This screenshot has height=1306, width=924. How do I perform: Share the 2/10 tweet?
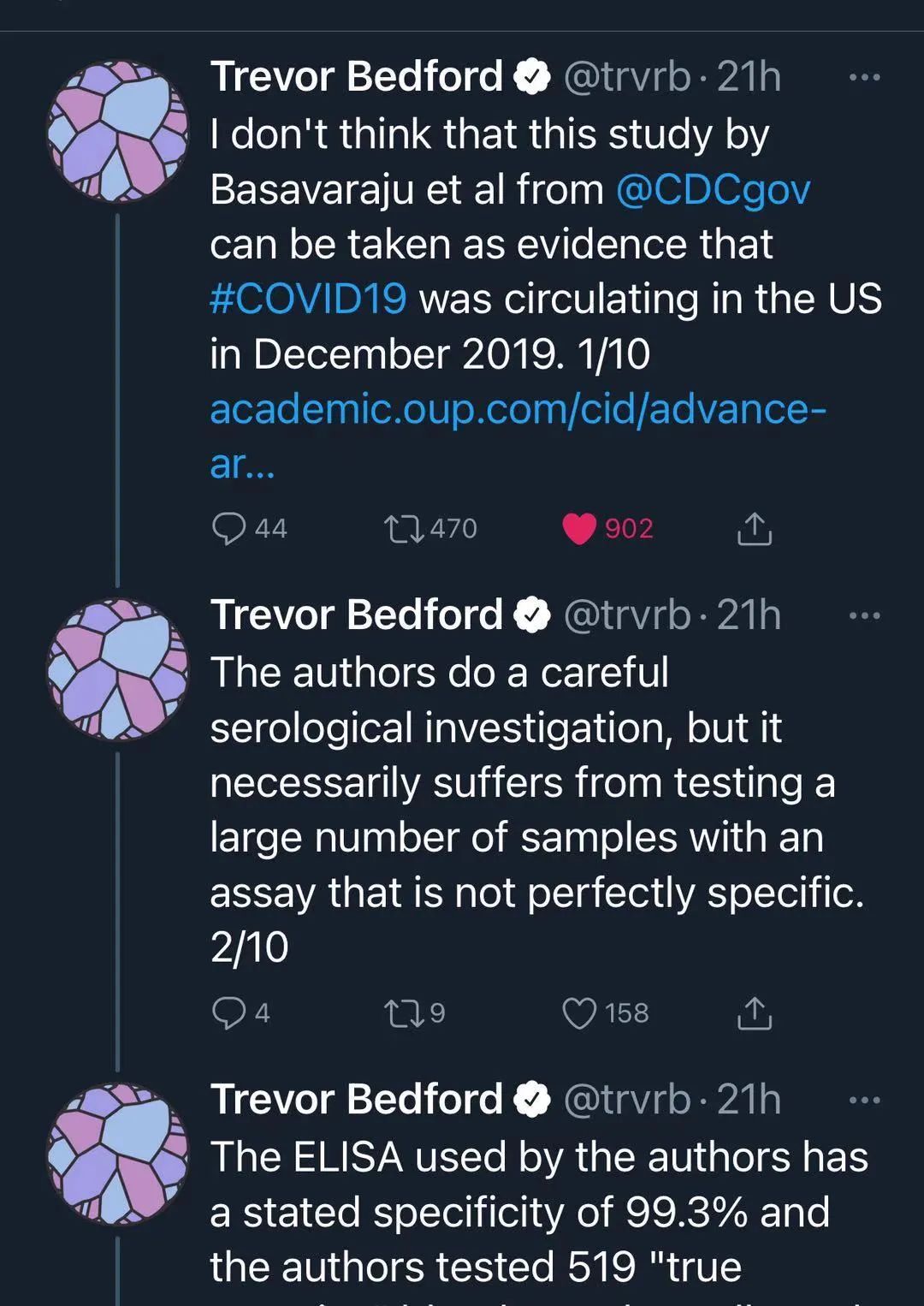click(x=754, y=1013)
